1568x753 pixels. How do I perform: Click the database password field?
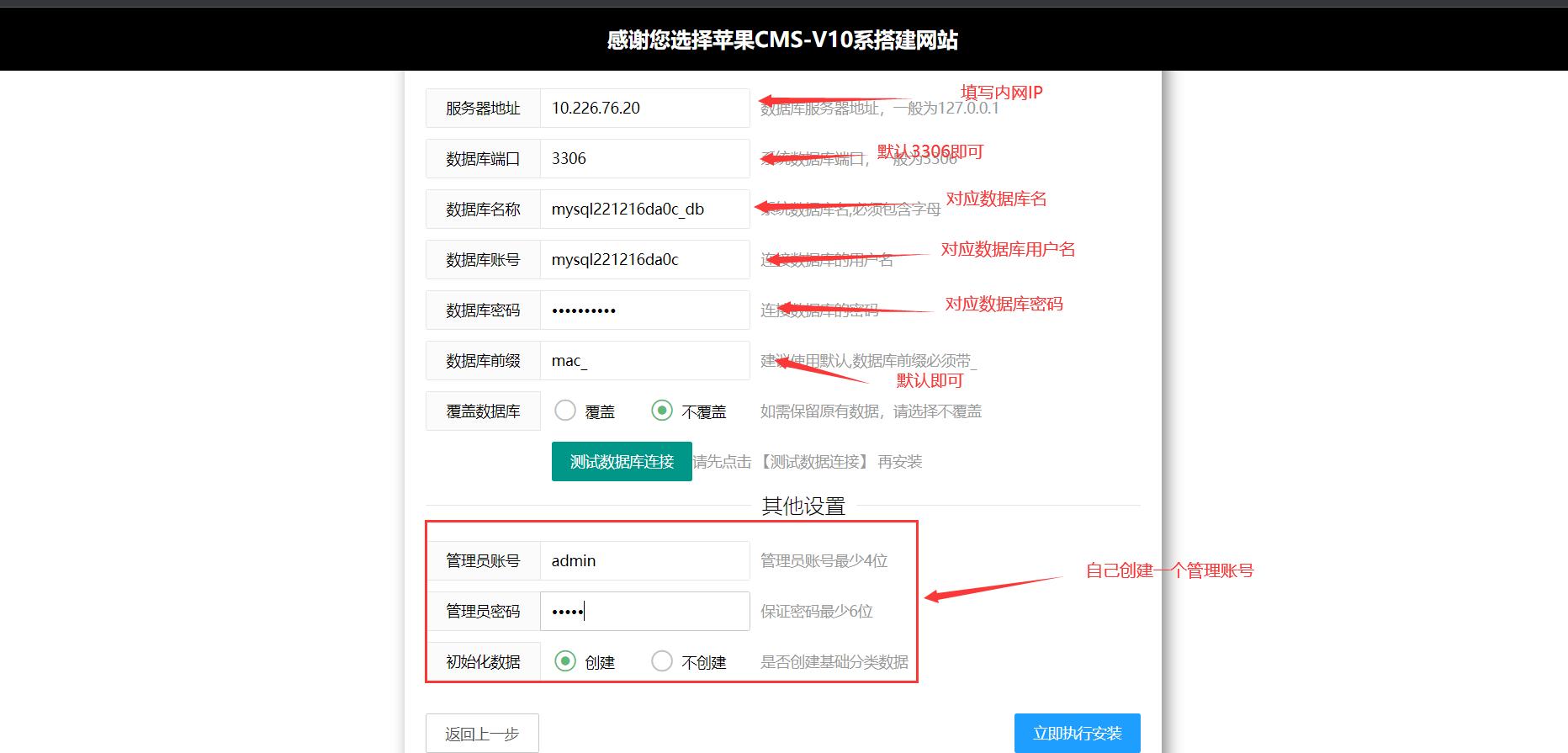coord(644,310)
